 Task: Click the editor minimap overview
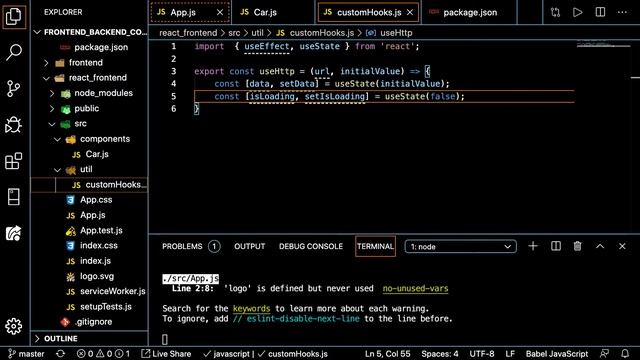(x=603, y=44)
